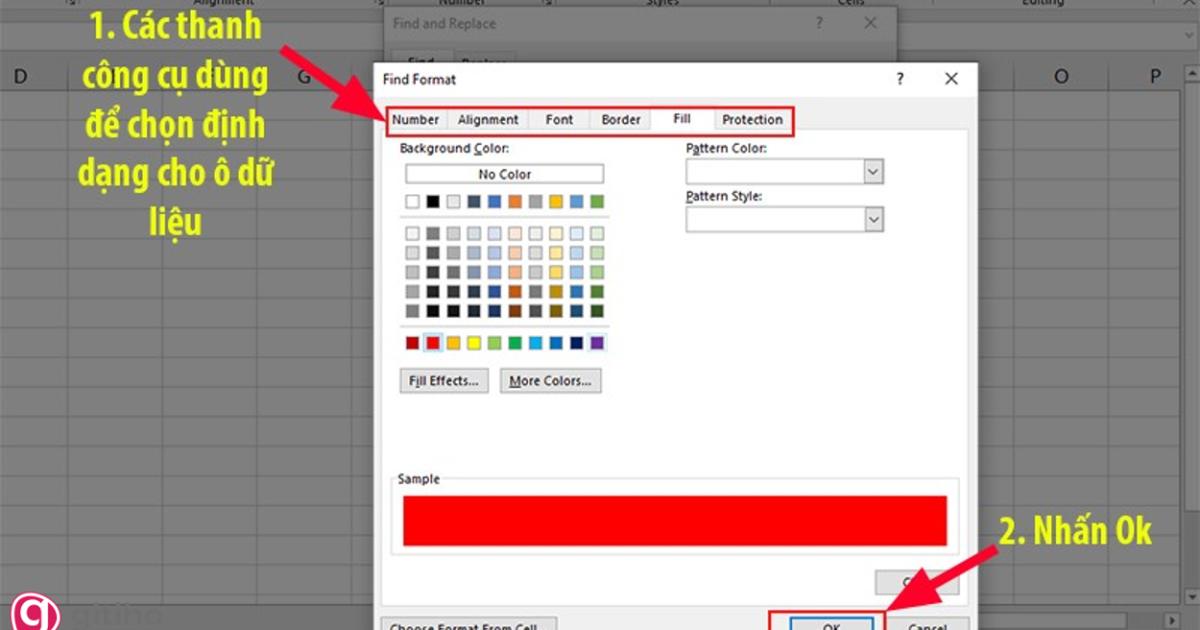Viewport: 1200px width, 630px height.
Task: Select the pure white theme swatch
Action: coord(412,202)
